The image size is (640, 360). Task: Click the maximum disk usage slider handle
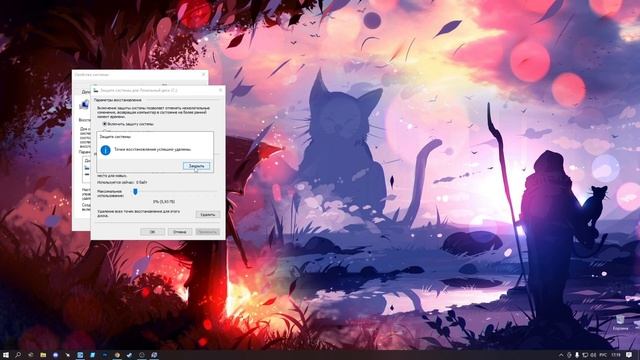coord(135,191)
